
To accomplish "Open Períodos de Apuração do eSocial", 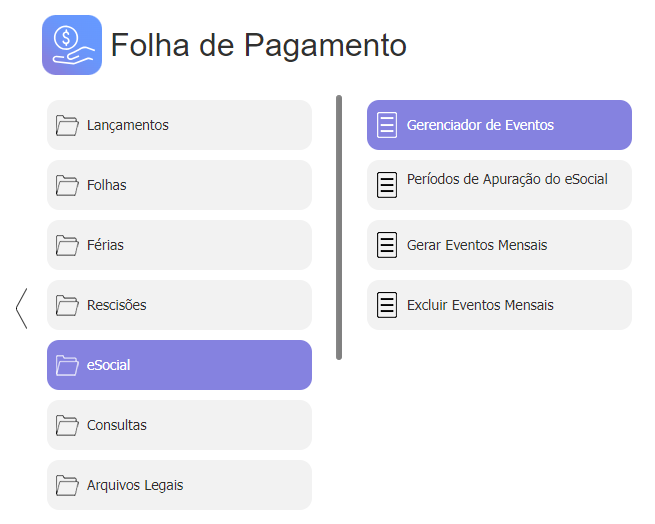I will coord(499,185).
